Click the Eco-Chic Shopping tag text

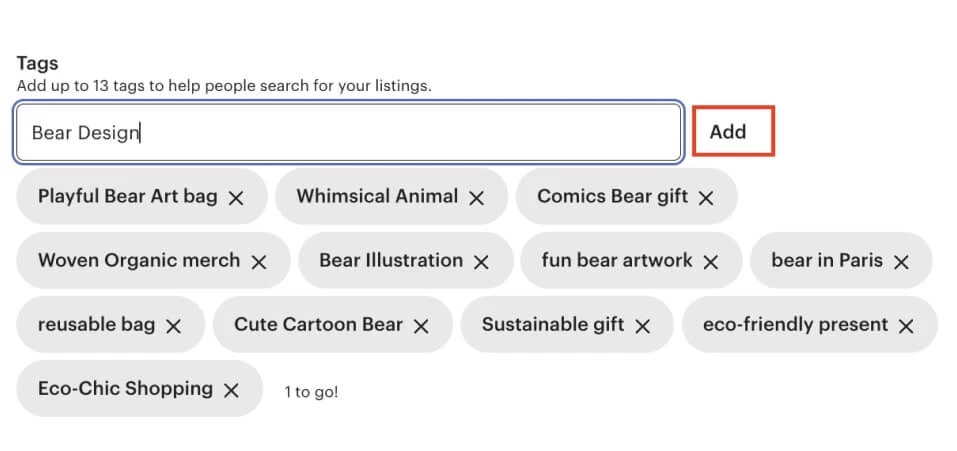coord(125,388)
